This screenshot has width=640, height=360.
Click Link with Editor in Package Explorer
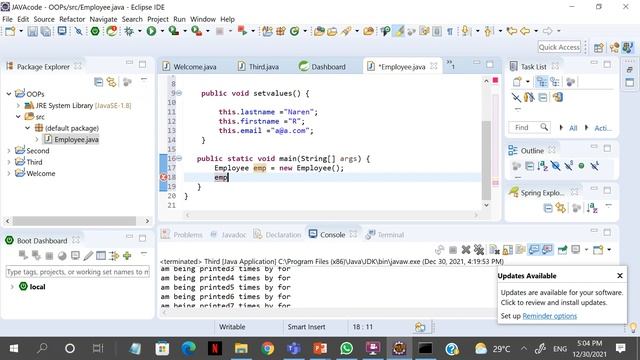[x=111, y=82]
